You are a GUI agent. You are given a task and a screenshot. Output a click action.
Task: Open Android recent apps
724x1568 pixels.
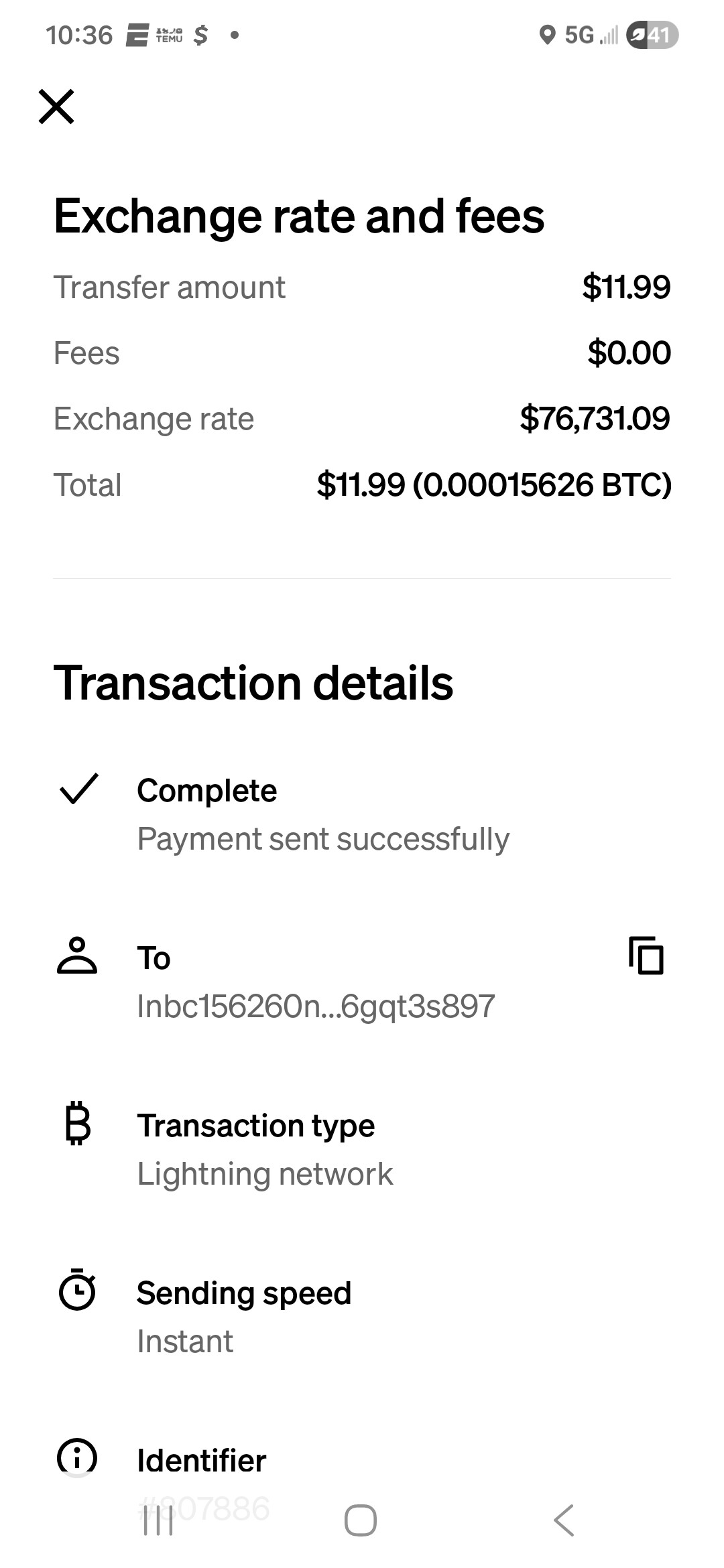click(159, 1520)
